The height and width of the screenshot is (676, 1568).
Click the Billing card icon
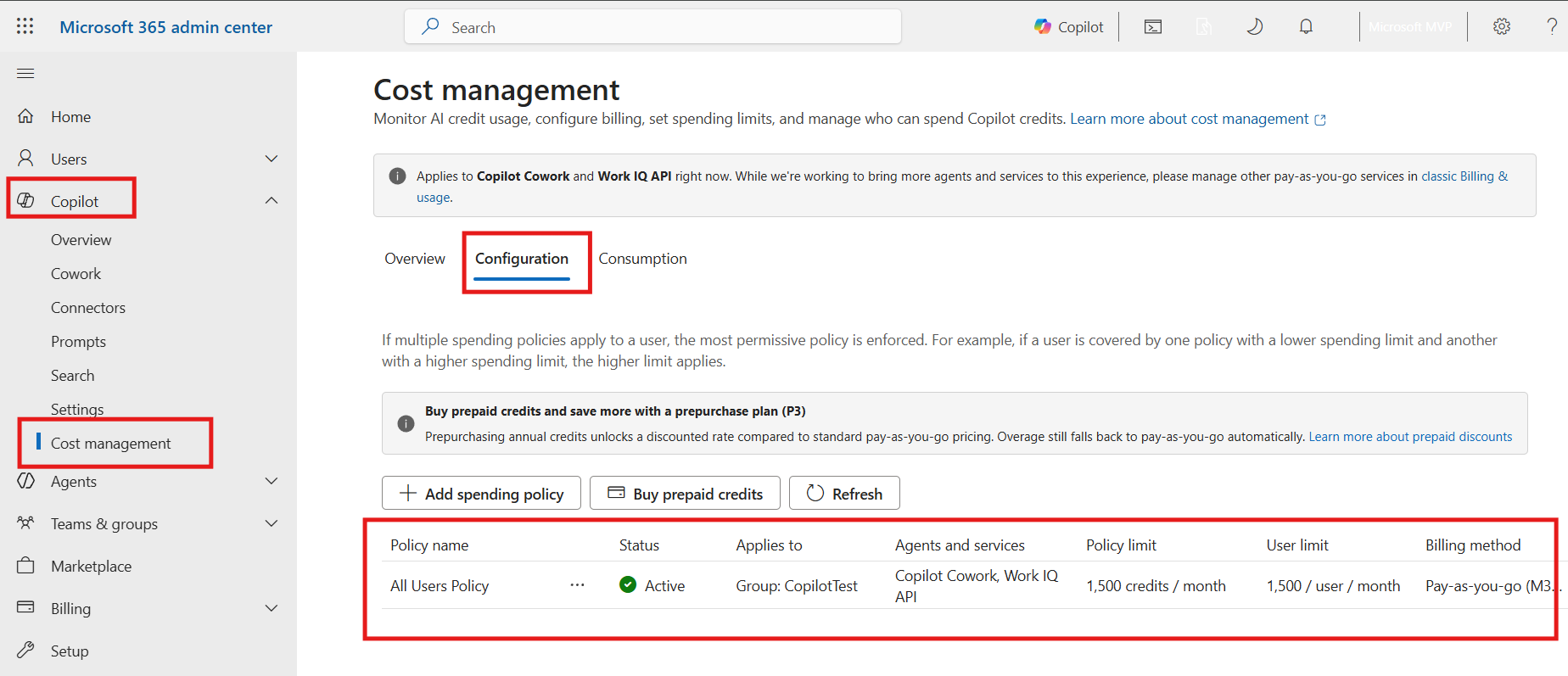point(26,608)
